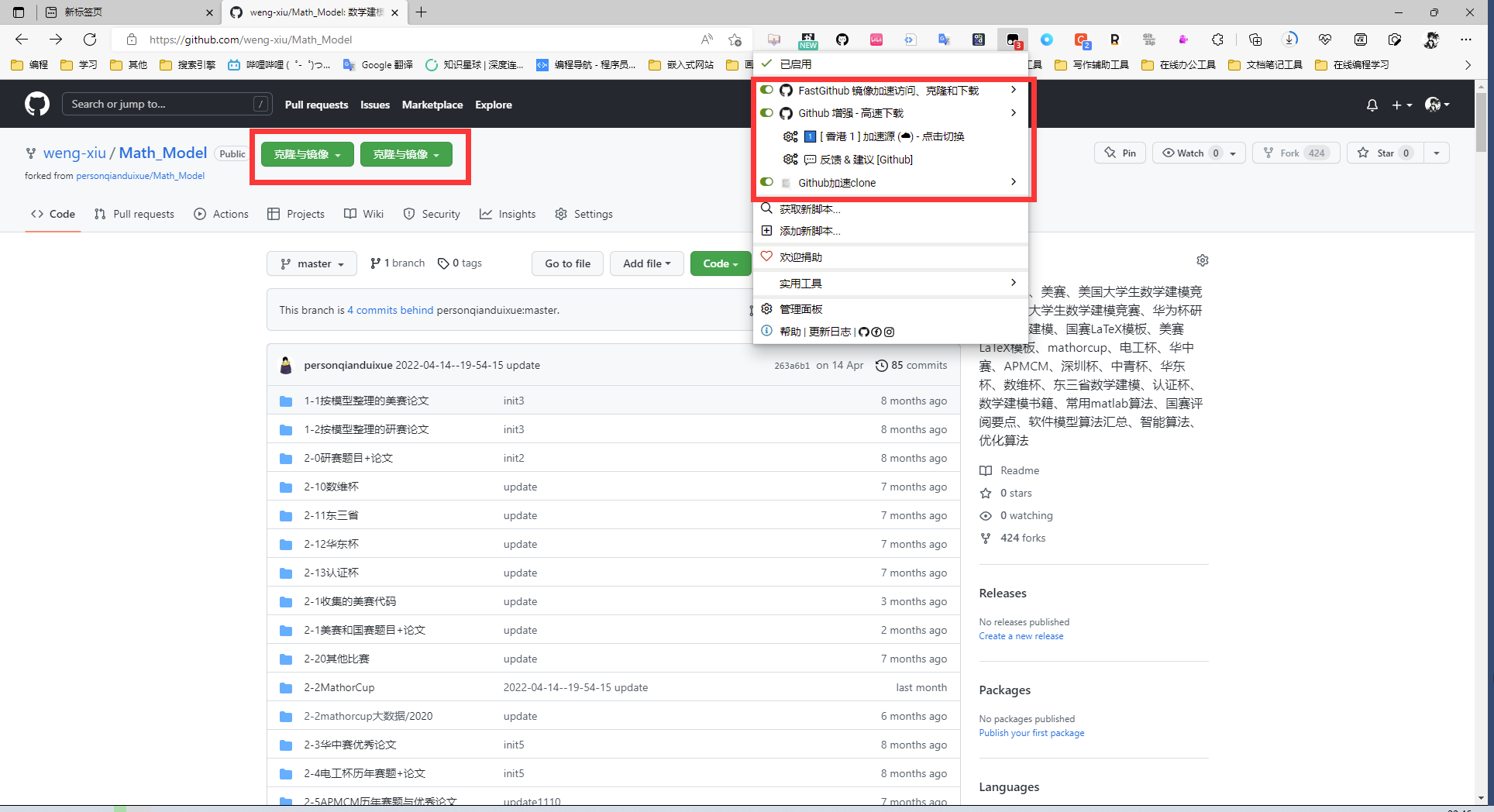Open the repository About settings gear
This screenshot has width=1494, height=812.
1202,260
